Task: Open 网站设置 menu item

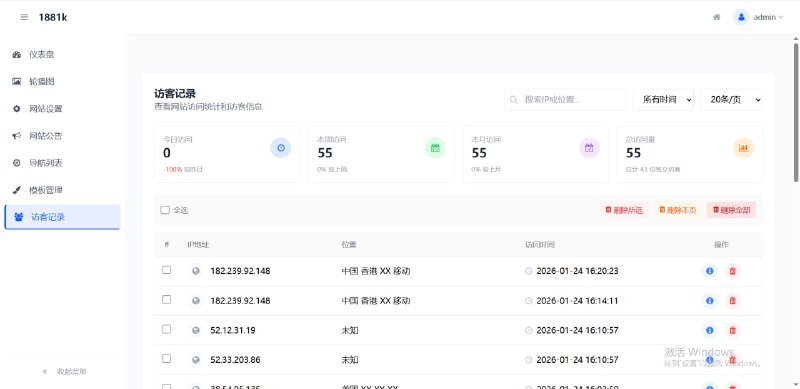Action: point(62,109)
